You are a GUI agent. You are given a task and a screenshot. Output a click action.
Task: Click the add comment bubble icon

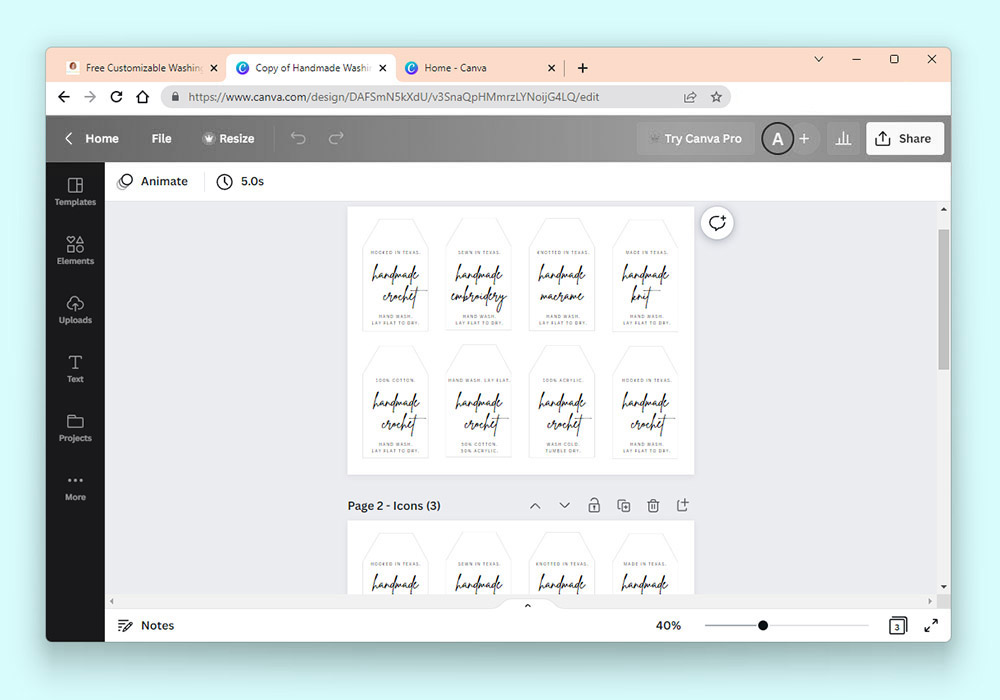tap(717, 223)
